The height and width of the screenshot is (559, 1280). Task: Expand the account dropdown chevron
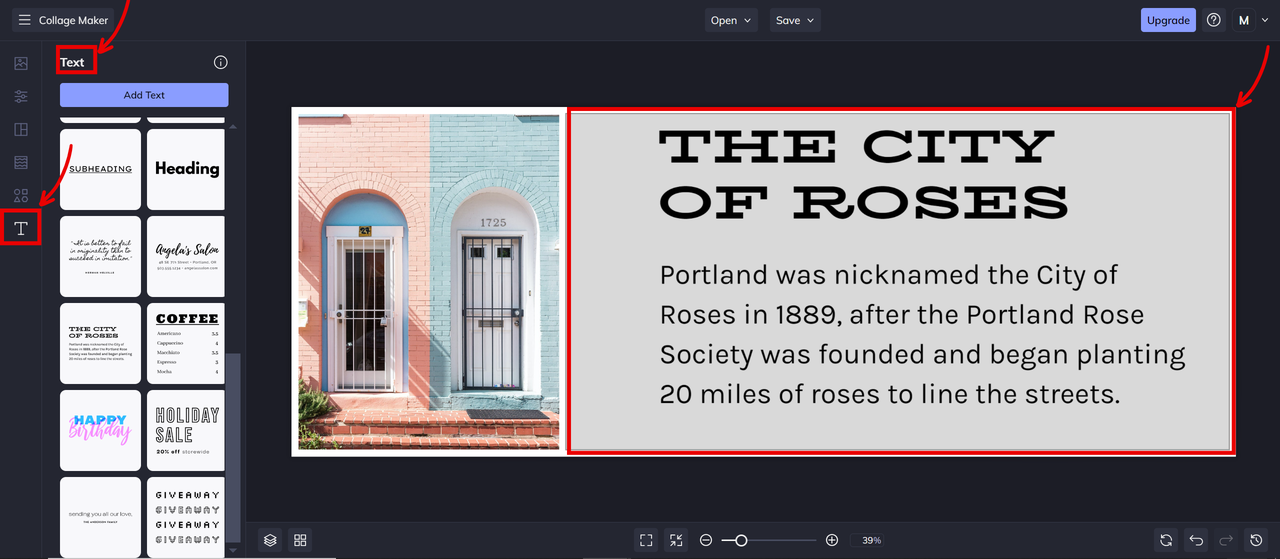(1265, 20)
